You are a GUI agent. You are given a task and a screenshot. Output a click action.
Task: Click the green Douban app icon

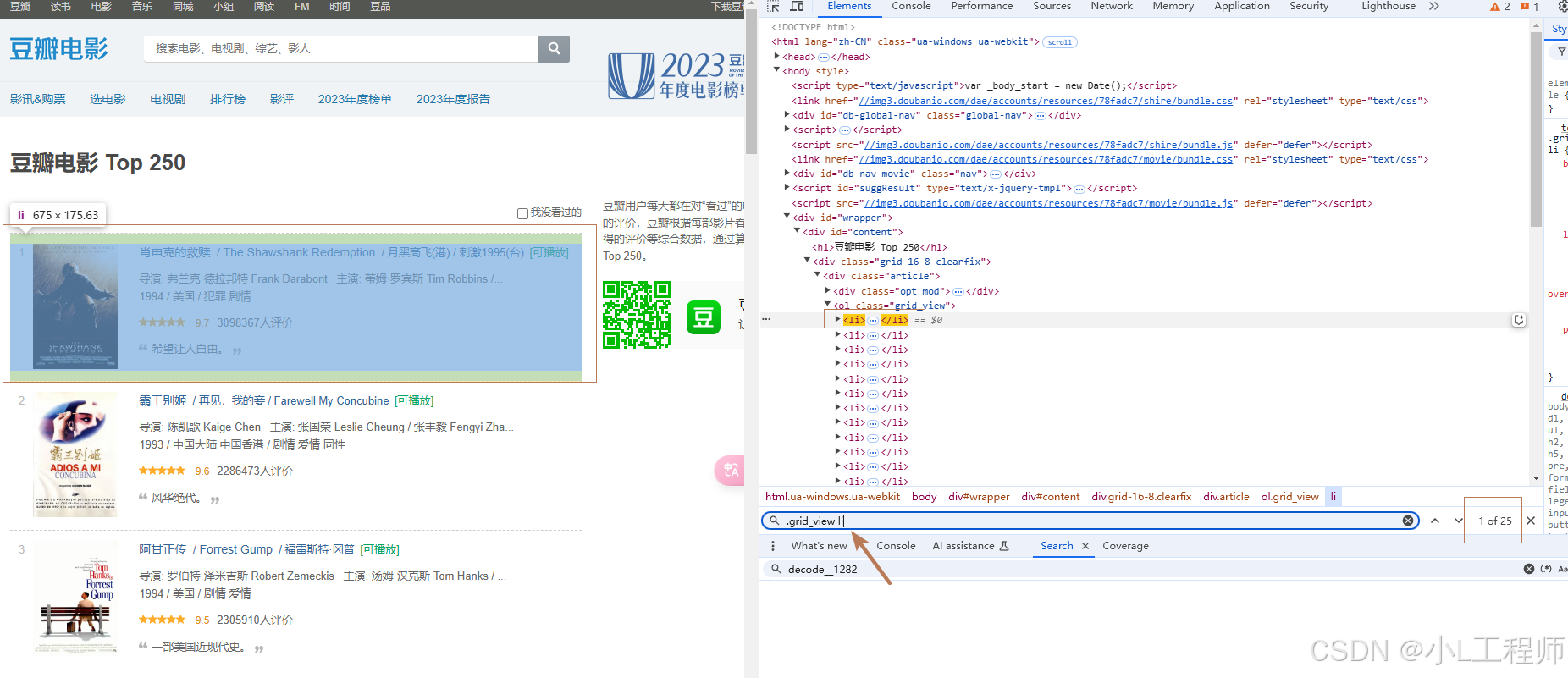704,317
